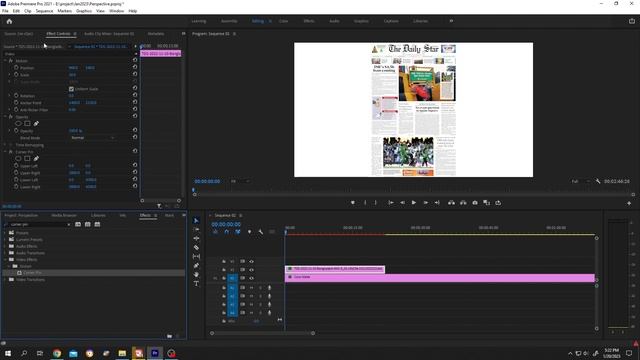The height and width of the screenshot is (360, 640).
Task: Select the Track Select Forward tool
Action: 196,229
